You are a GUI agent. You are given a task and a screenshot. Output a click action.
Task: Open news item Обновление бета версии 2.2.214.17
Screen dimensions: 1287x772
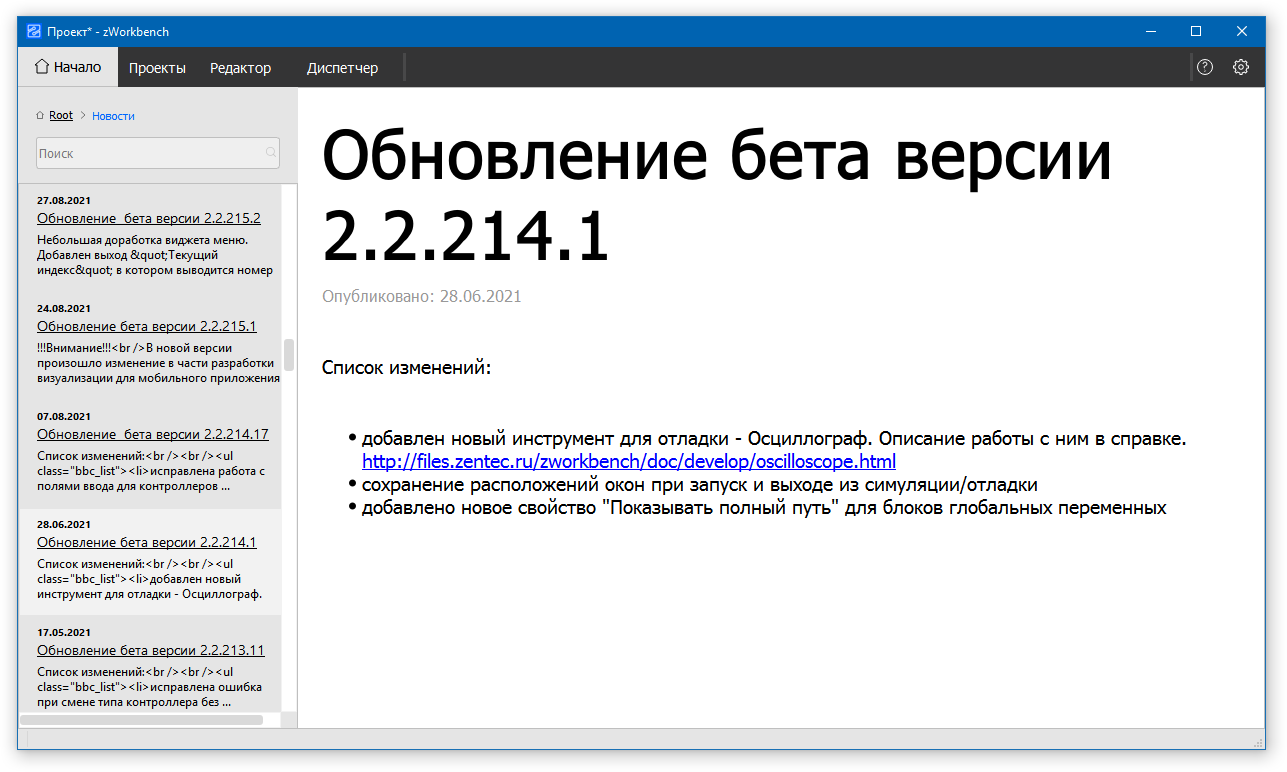pyautogui.click(x=152, y=434)
